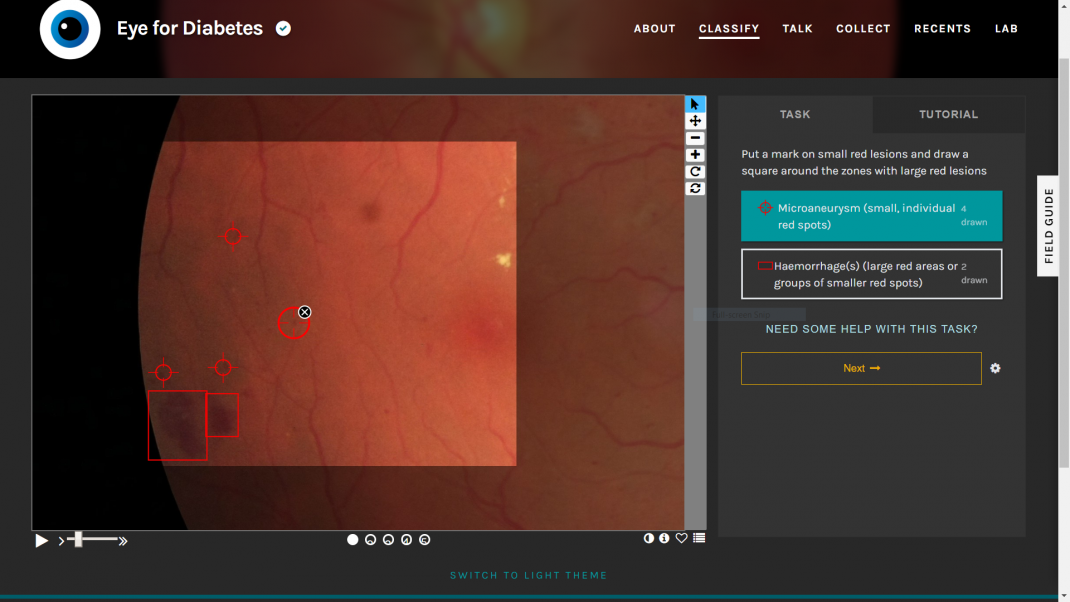
Task: Click the verified checkmark badge
Action: click(283, 28)
